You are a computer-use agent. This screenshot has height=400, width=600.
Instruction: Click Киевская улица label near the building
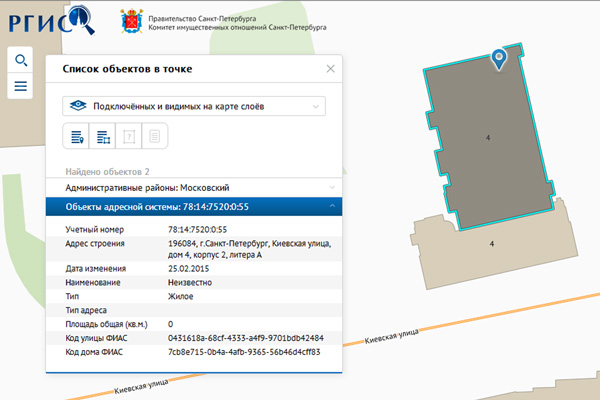391,336
